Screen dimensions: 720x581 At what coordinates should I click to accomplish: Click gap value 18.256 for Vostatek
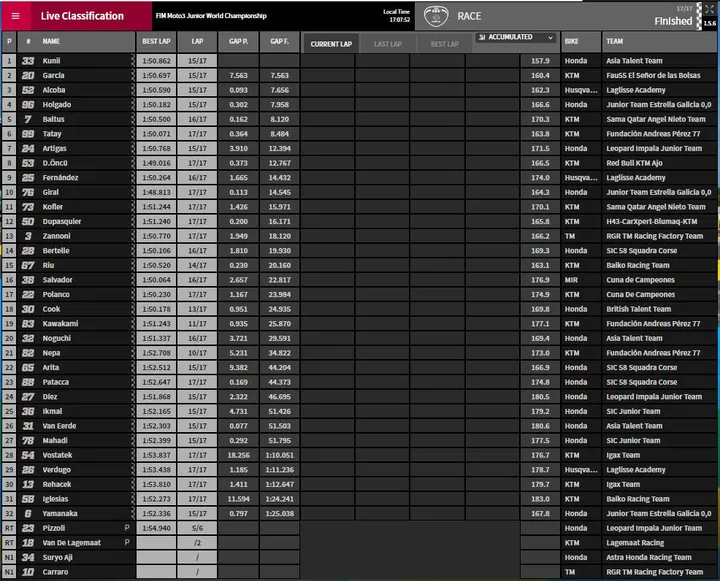coord(238,455)
